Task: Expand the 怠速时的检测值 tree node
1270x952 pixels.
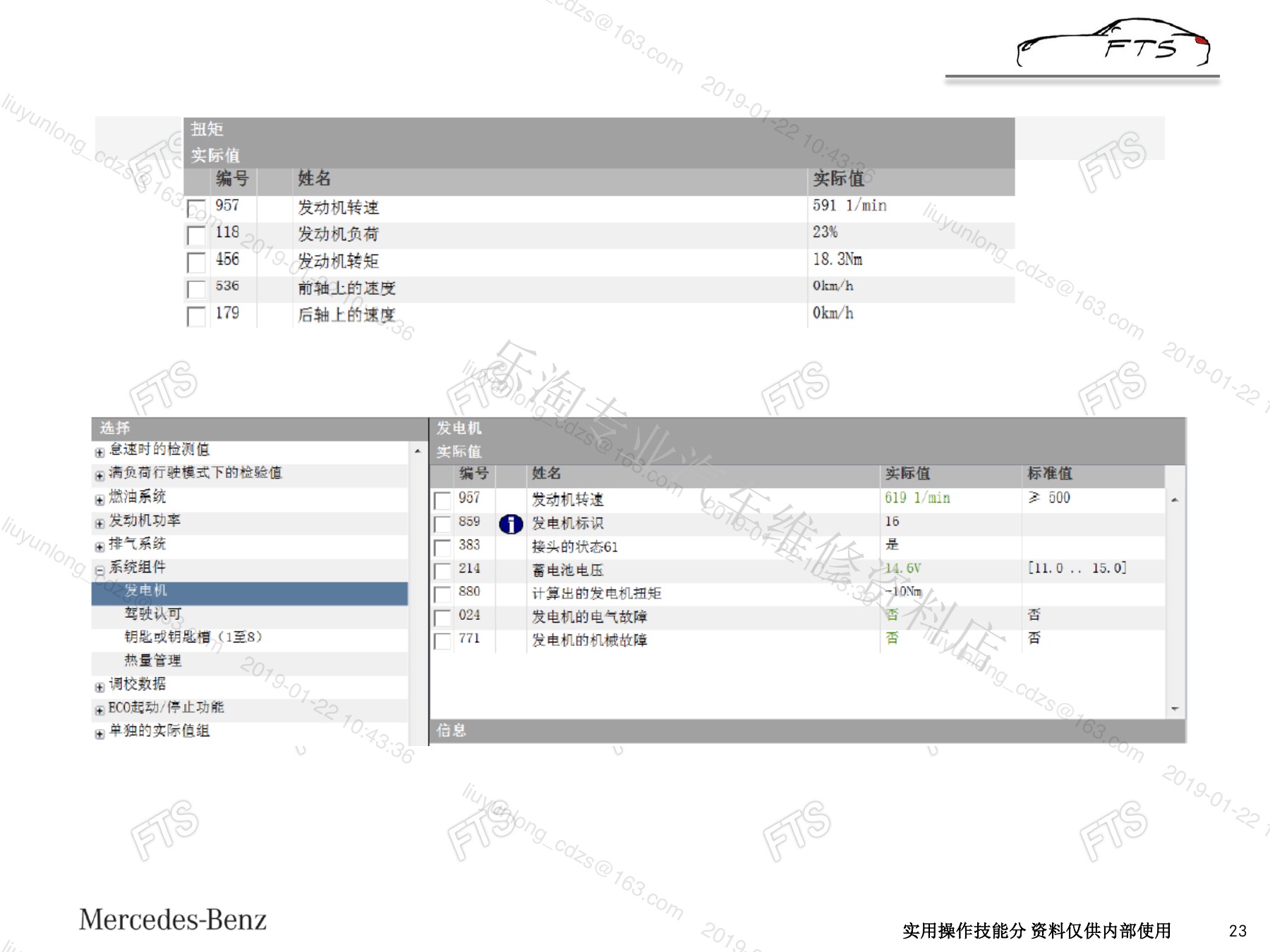Action: [99, 452]
